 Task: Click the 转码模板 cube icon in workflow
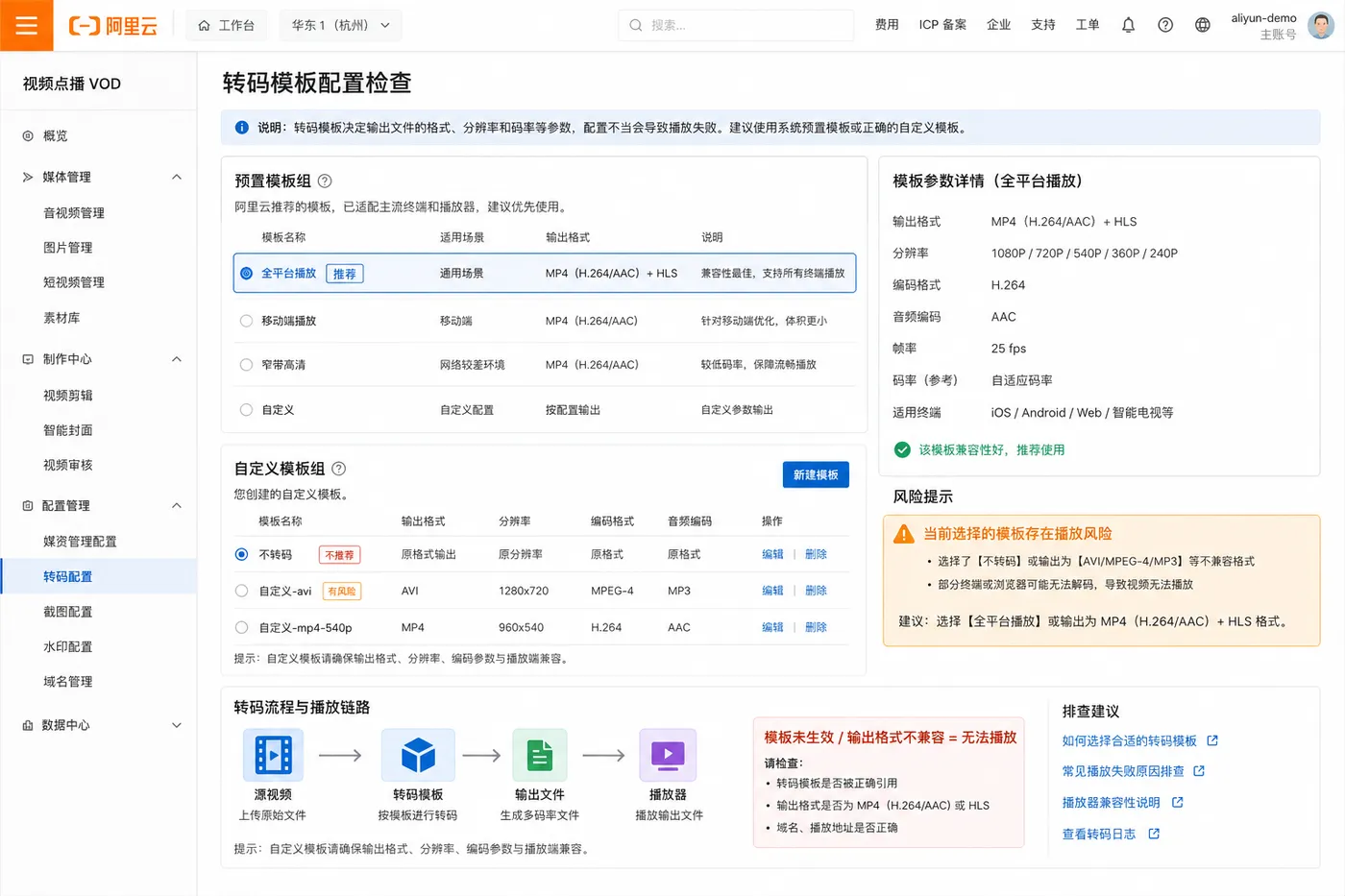418,755
